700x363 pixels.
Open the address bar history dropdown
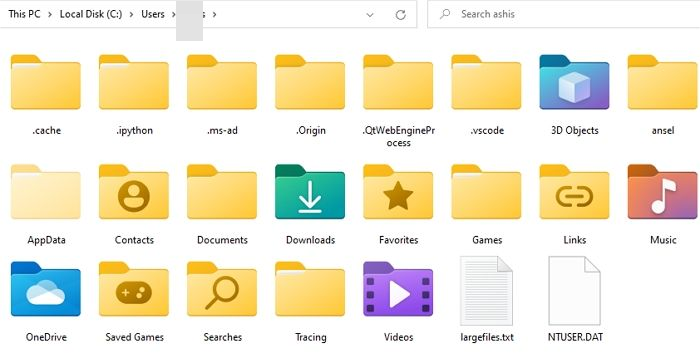click(370, 15)
